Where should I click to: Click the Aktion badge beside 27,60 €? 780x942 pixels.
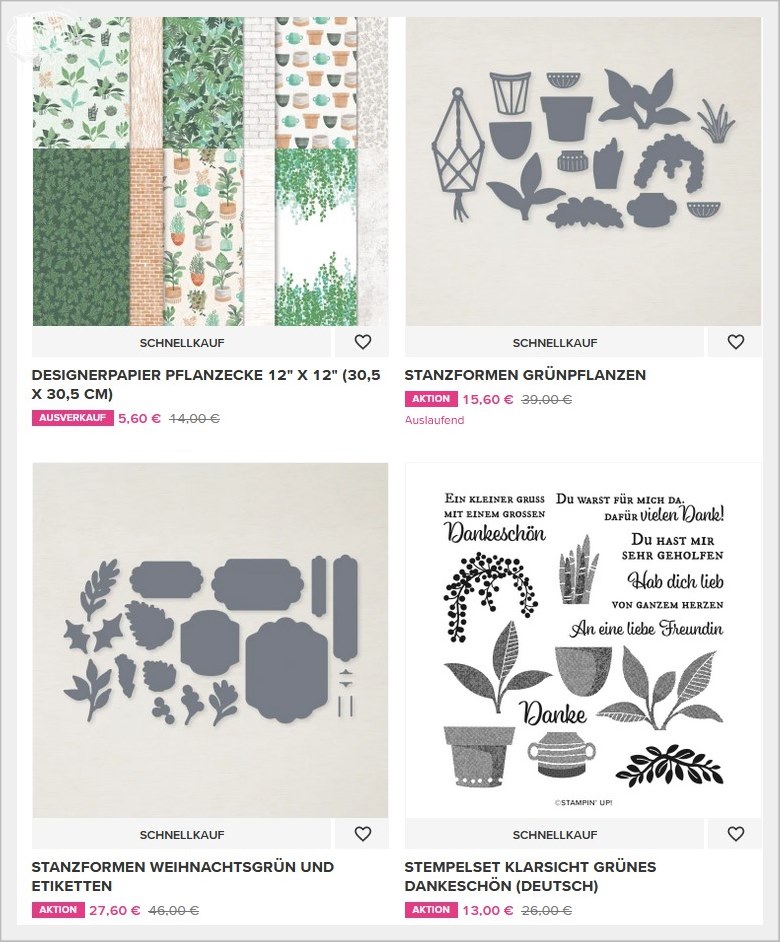tap(58, 910)
